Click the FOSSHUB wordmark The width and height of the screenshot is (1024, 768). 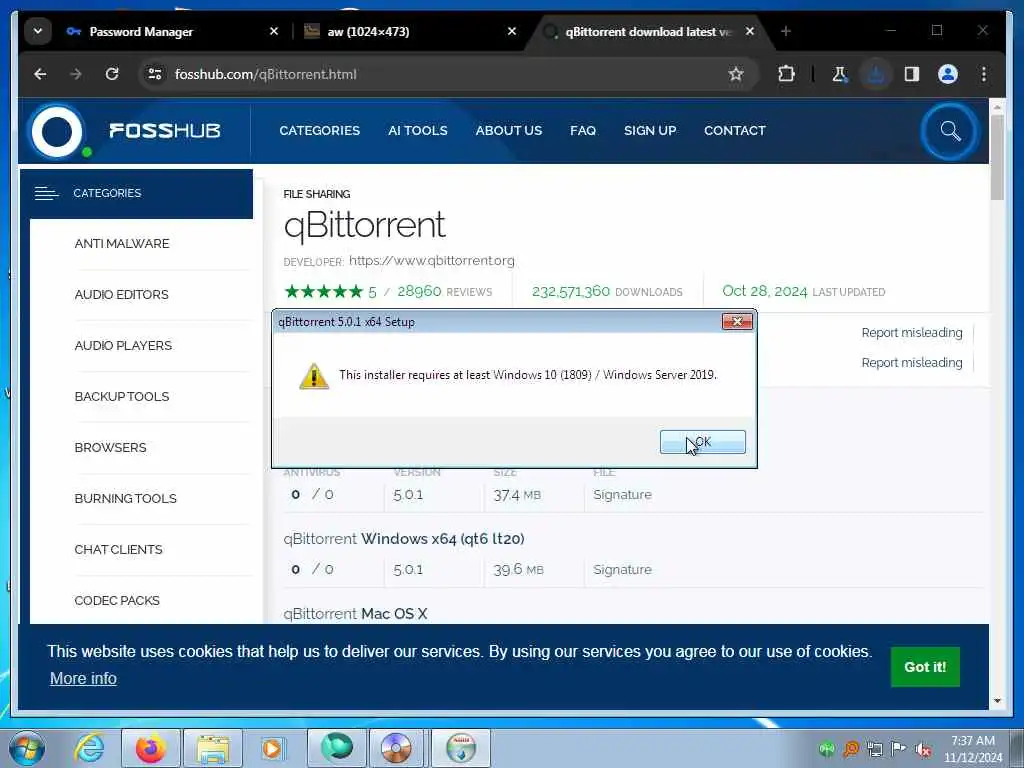pyautogui.click(x=165, y=131)
